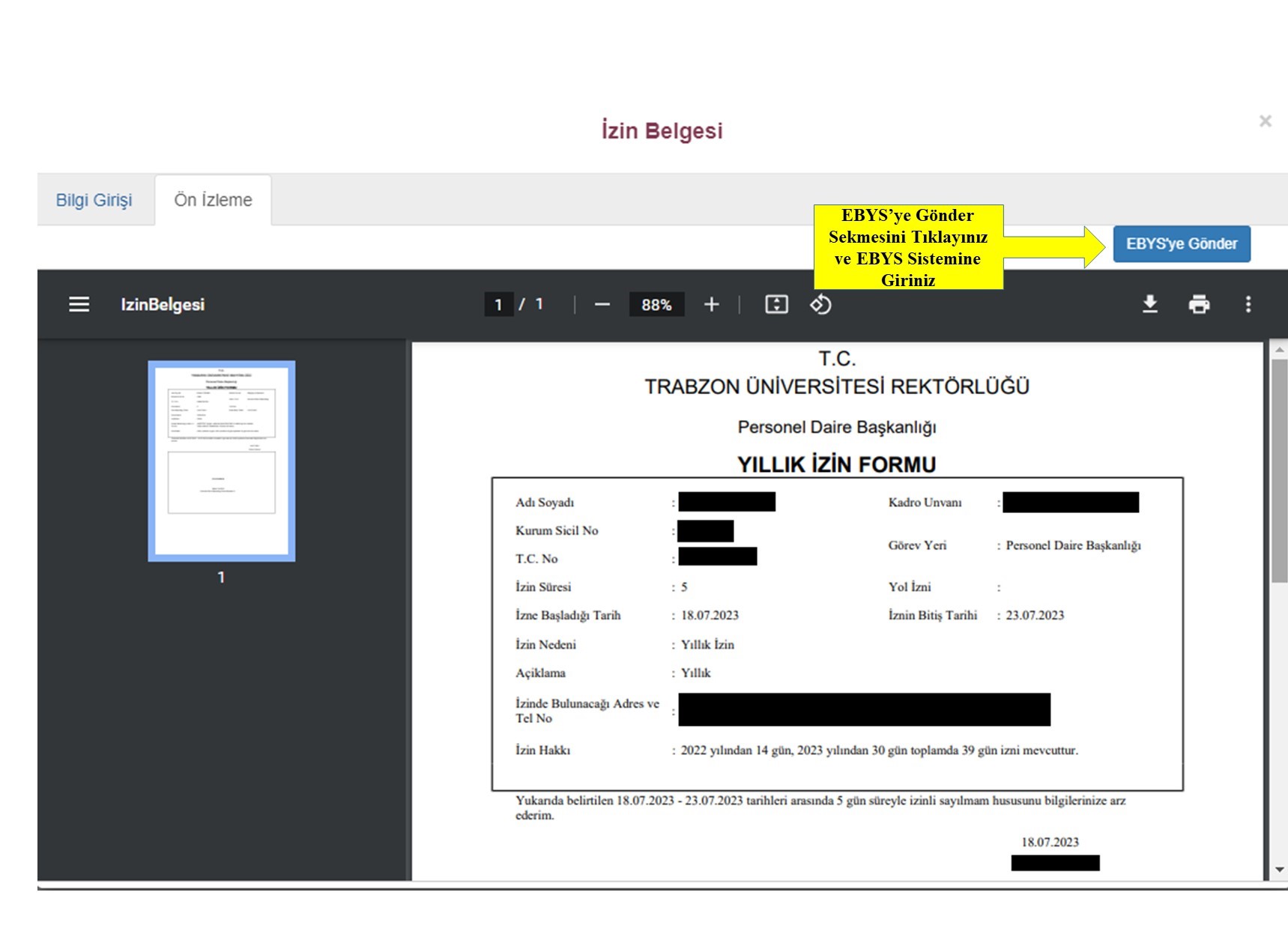Click the T.C. header line
This screenshot has width=1288, height=952.
[x=837, y=359]
